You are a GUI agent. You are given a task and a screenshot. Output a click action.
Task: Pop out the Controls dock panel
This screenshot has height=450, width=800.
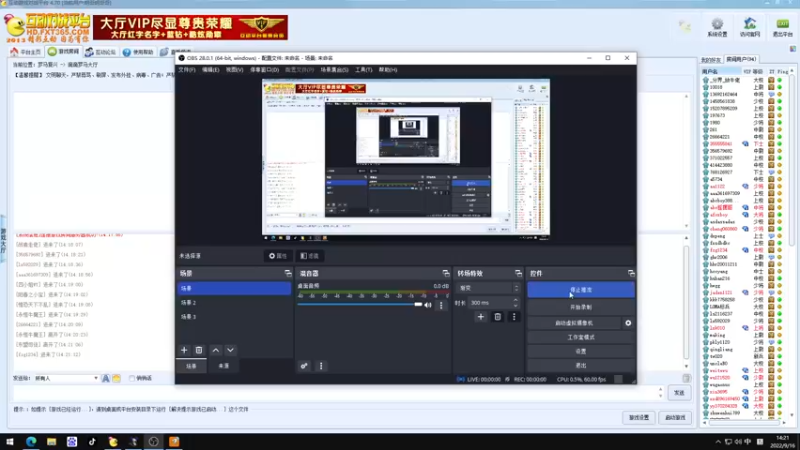631,273
